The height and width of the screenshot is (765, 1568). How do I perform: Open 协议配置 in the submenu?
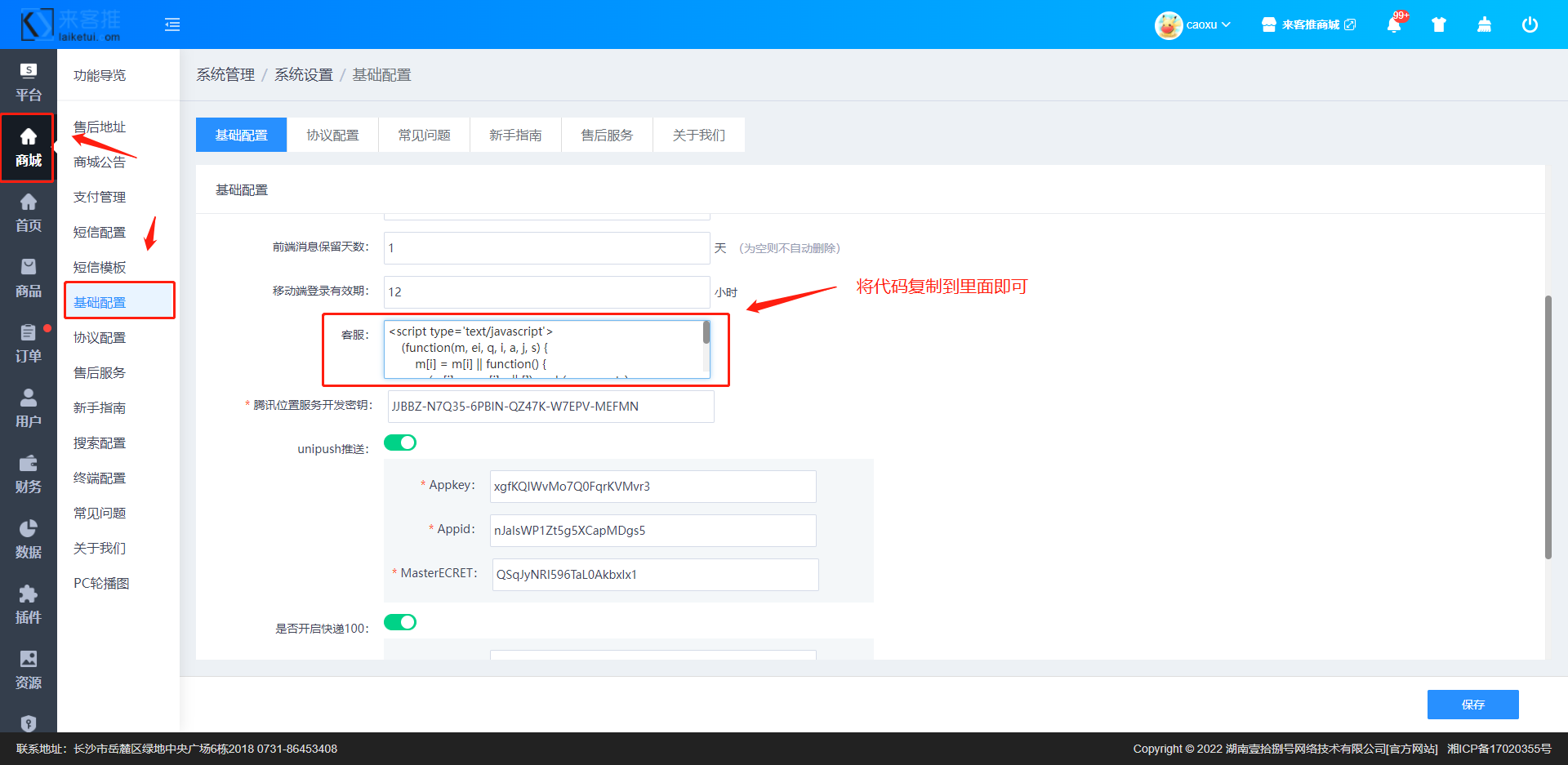(100, 337)
